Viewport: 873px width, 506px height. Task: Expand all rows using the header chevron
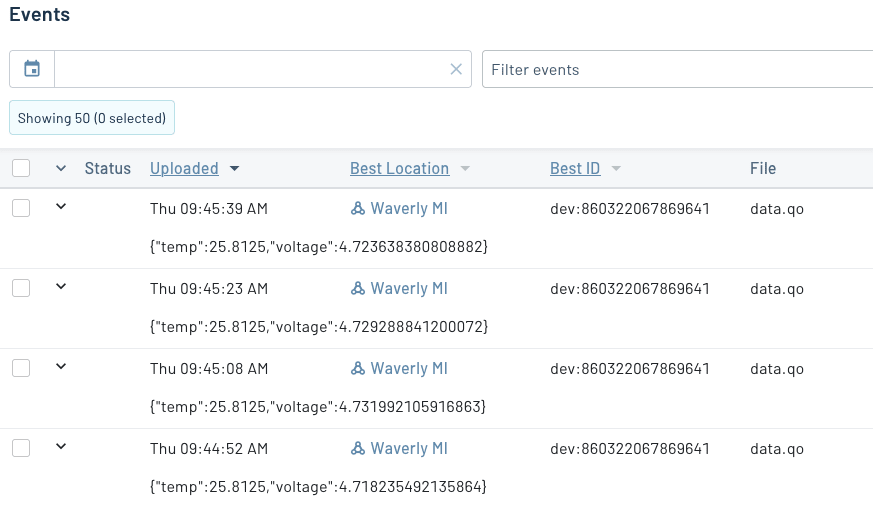coord(61,168)
